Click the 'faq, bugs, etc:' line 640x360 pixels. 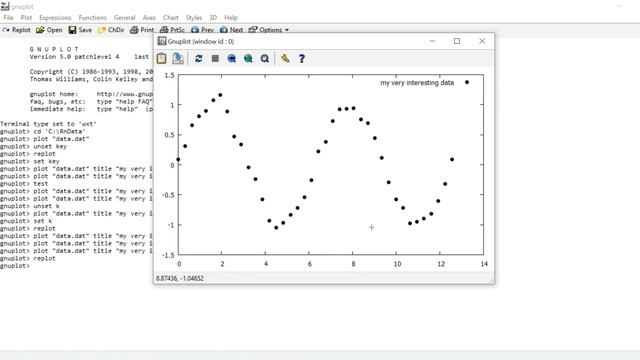coord(91,102)
